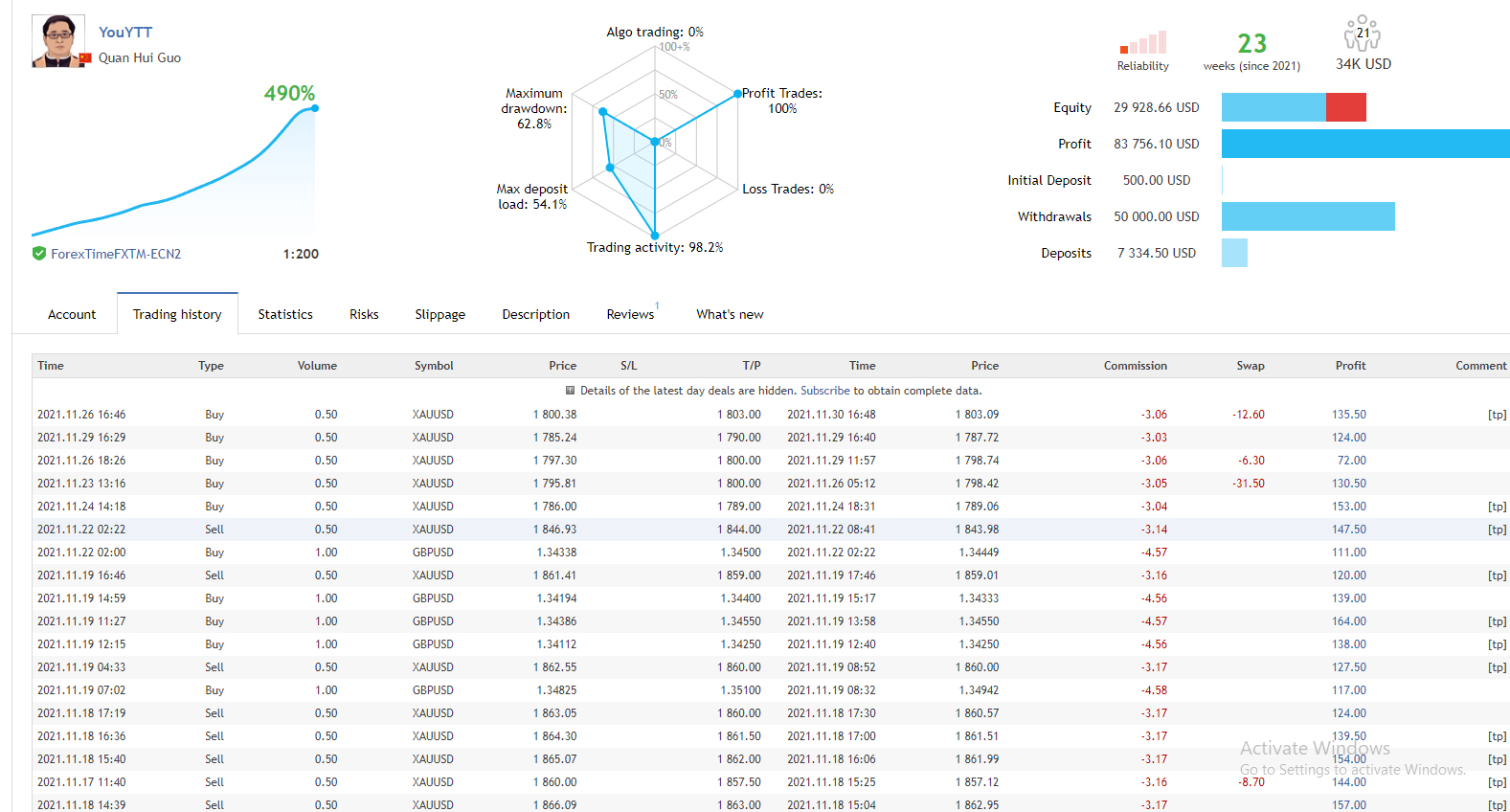
Task: Open the Statistics tab
Action: tap(285, 314)
